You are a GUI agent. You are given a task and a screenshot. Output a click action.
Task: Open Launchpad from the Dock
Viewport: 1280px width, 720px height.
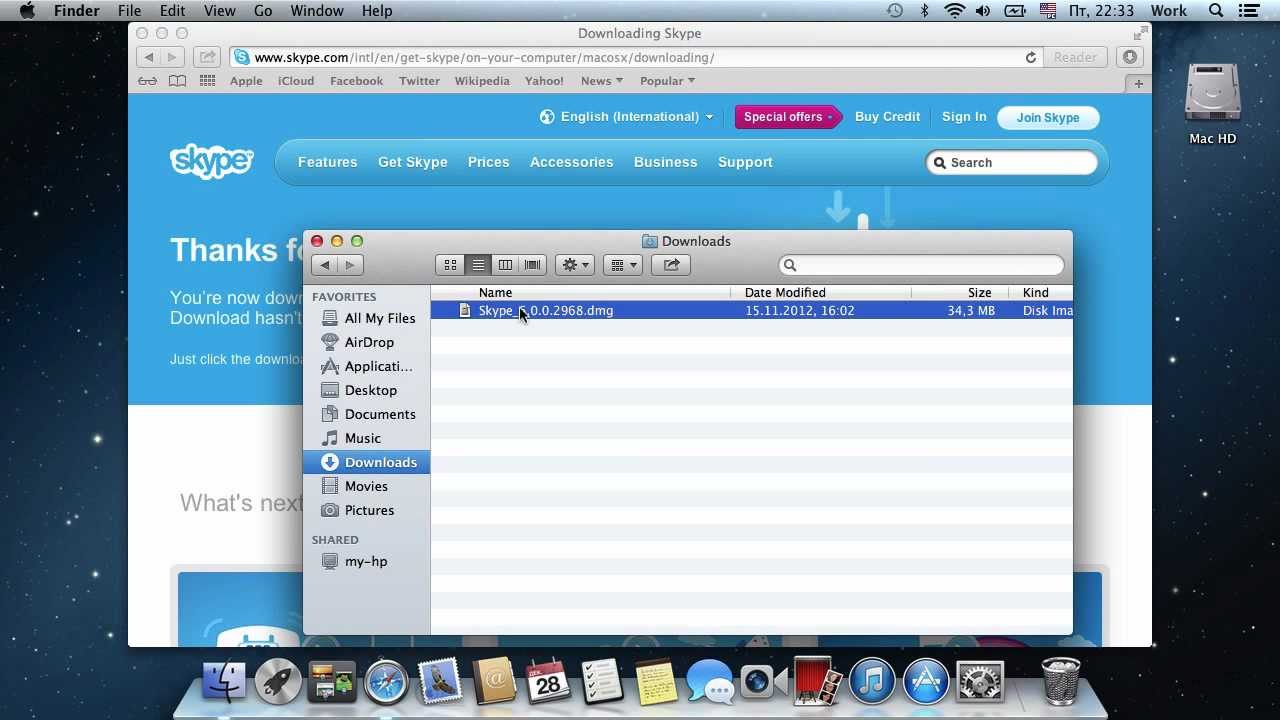[x=278, y=682]
